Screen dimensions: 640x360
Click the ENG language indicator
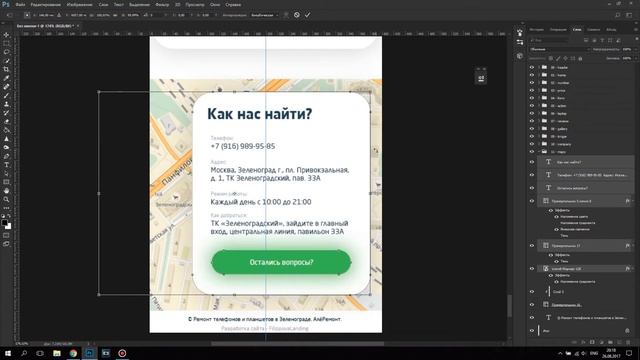click(x=594, y=353)
